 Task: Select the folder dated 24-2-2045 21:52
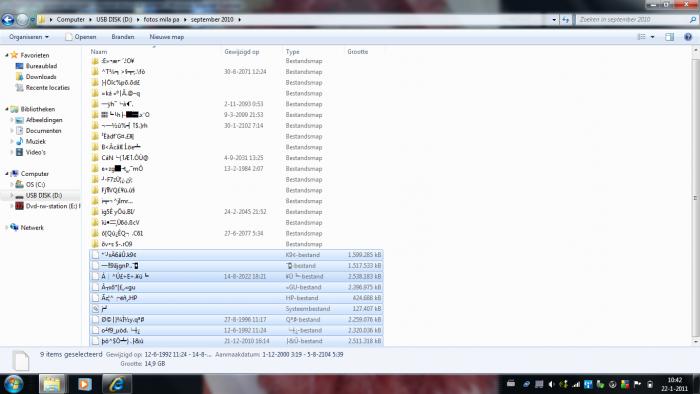pyautogui.click(x=236, y=212)
